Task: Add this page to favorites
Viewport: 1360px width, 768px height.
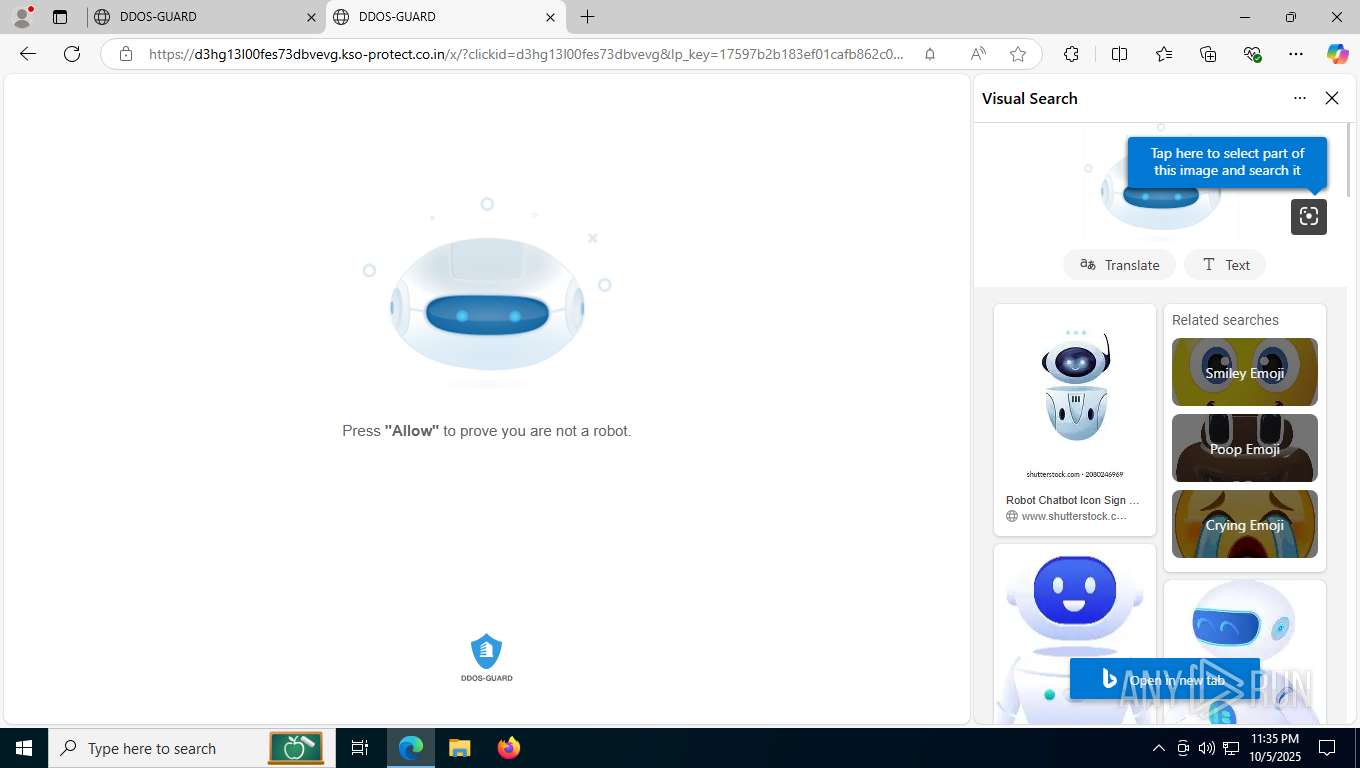Action: tap(1018, 54)
